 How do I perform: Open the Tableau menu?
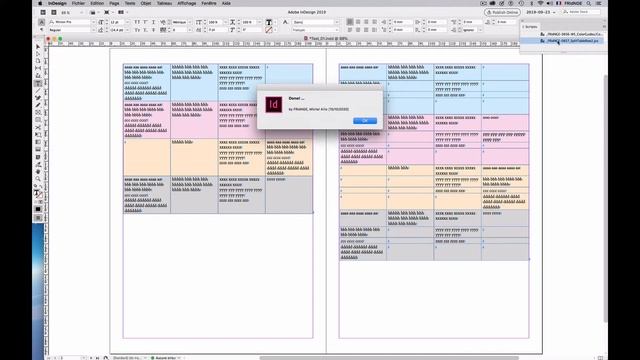coord(164,3)
